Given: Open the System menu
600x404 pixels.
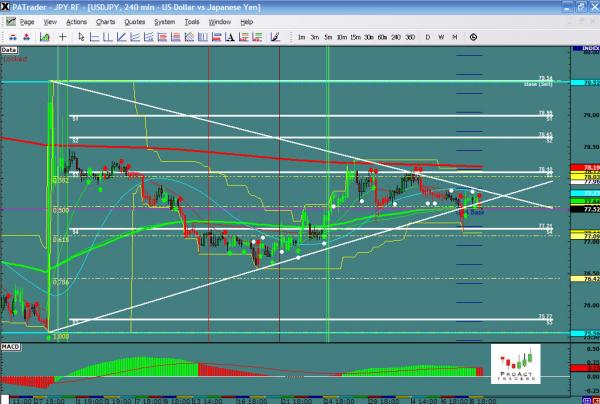Looking at the screenshot, I should 163,21.
